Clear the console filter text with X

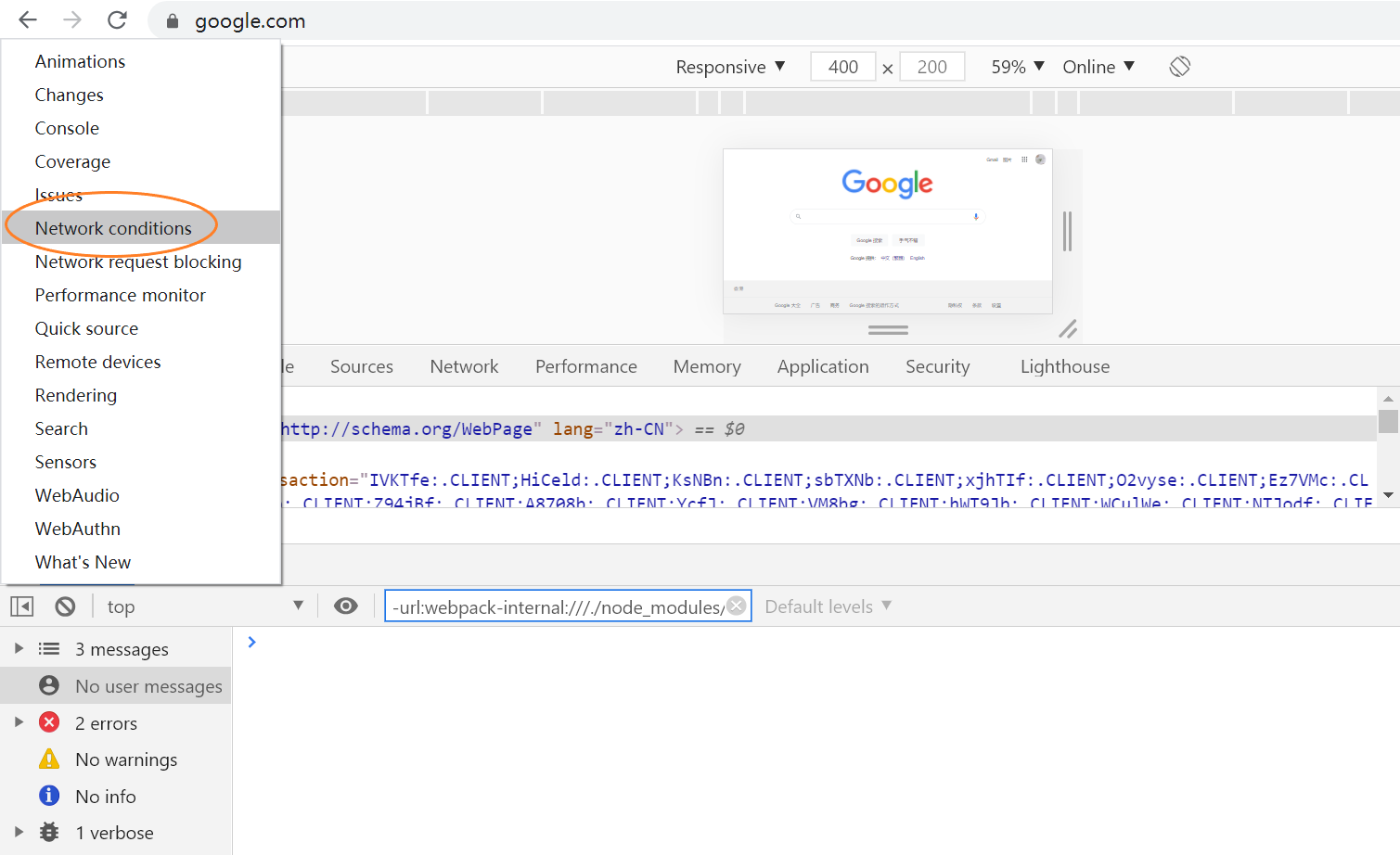click(737, 606)
